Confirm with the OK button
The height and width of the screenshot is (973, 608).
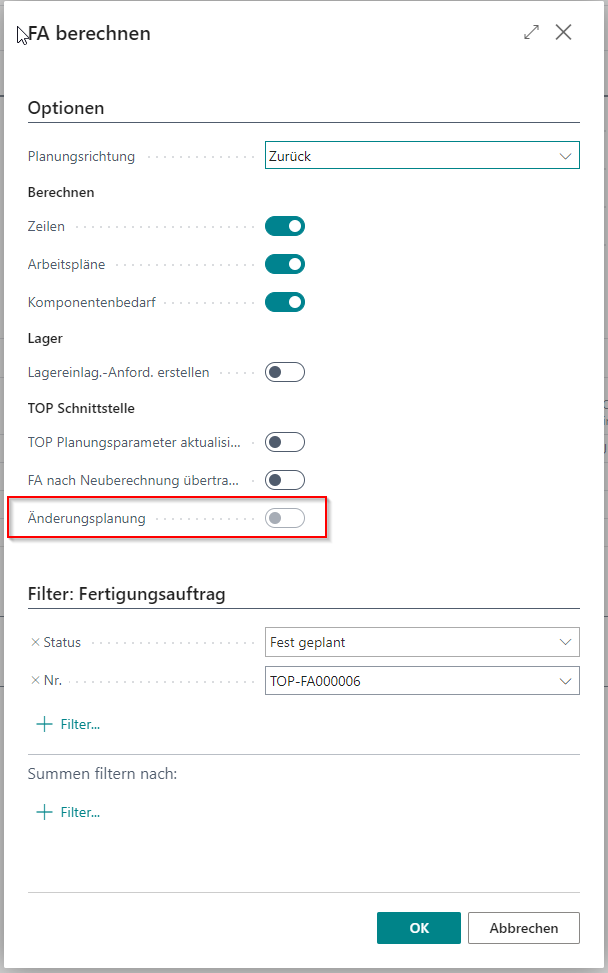pos(419,928)
